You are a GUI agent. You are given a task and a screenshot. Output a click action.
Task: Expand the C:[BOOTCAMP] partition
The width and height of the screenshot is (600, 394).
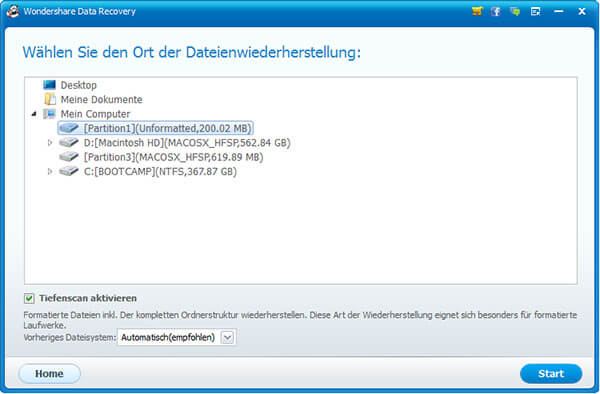[50, 171]
